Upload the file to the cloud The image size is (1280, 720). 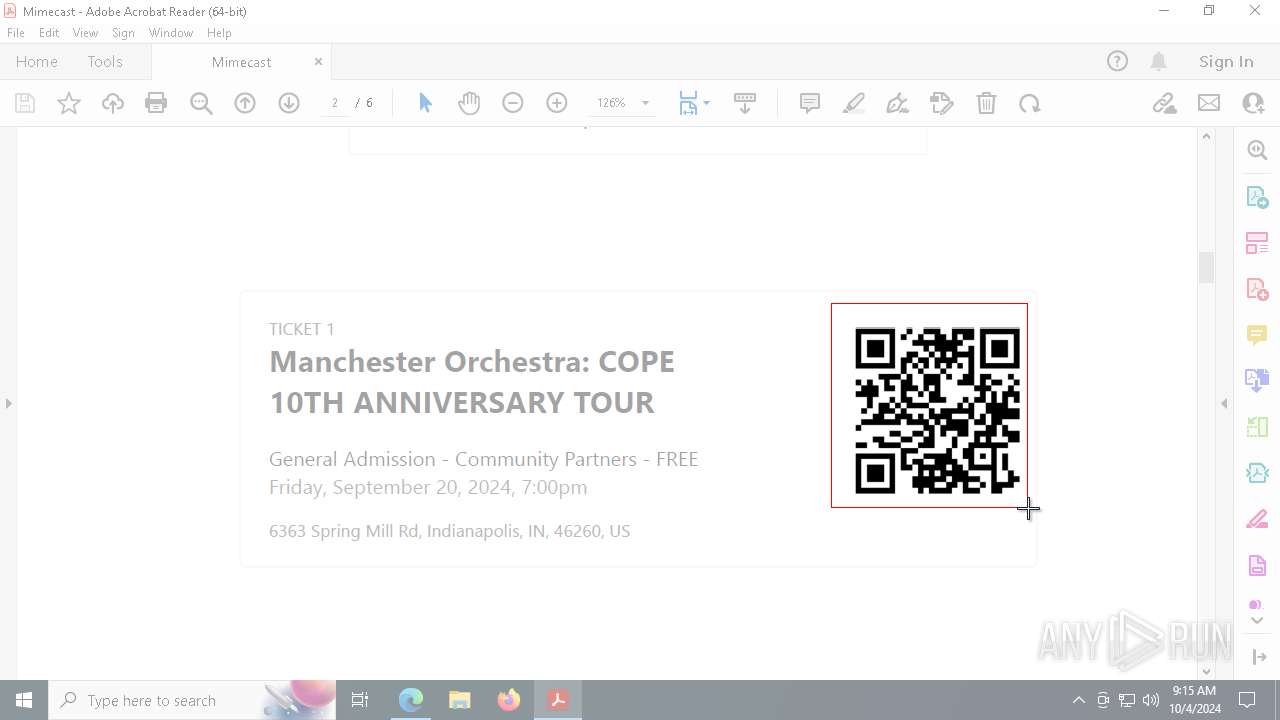coord(113,103)
